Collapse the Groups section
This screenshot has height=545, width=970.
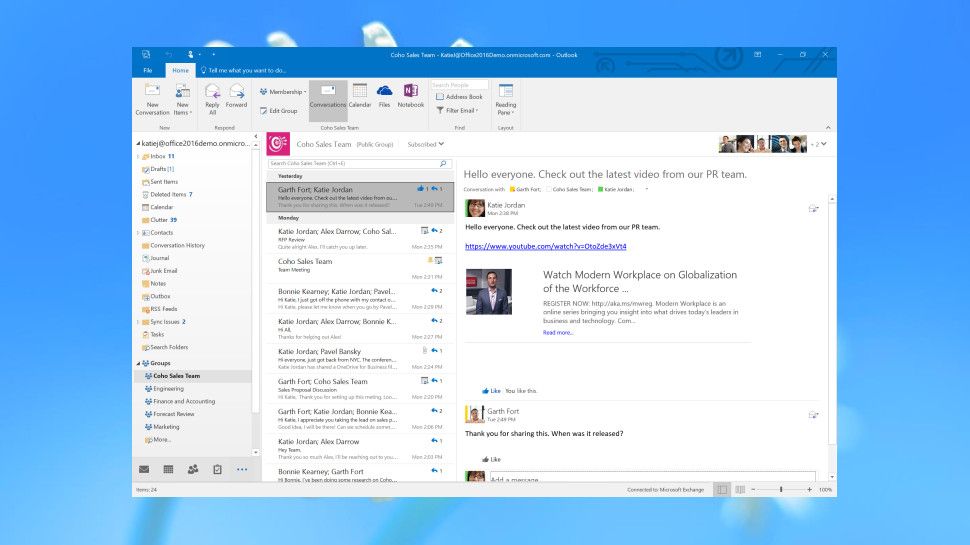click(138, 363)
